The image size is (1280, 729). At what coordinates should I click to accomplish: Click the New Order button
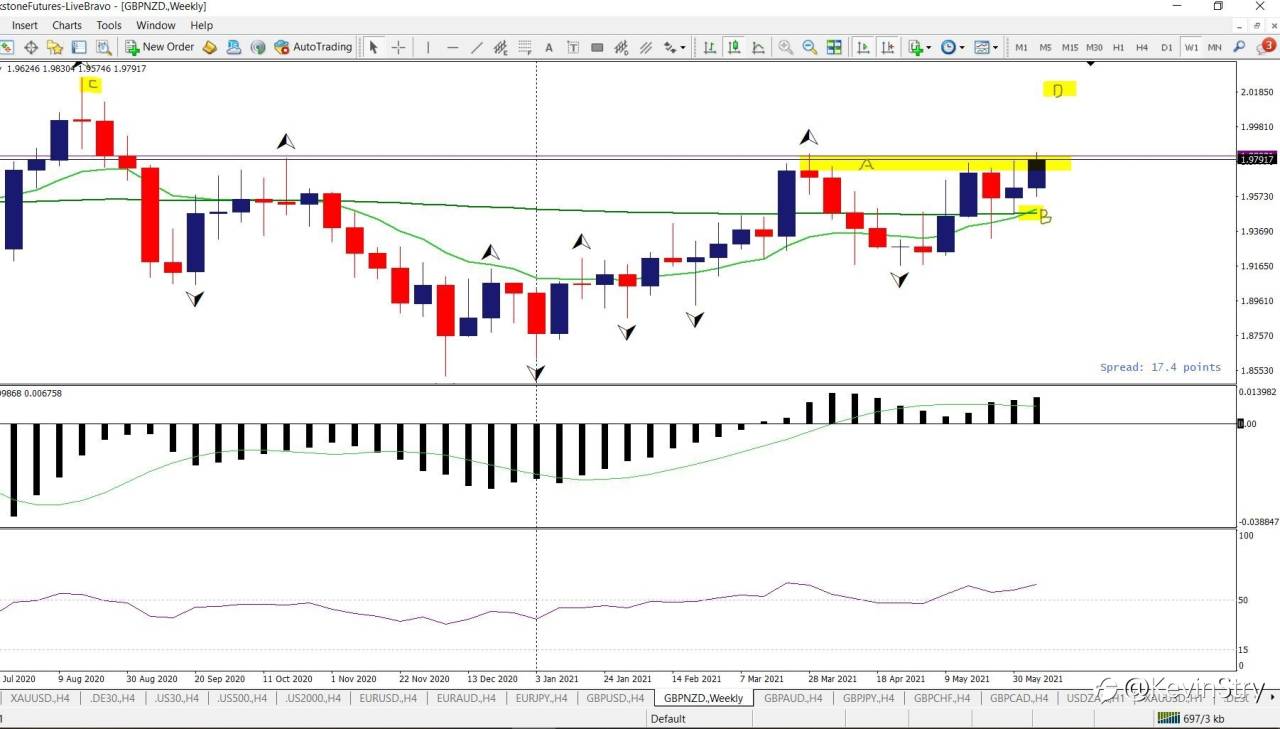pyautogui.click(x=159, y=47)
